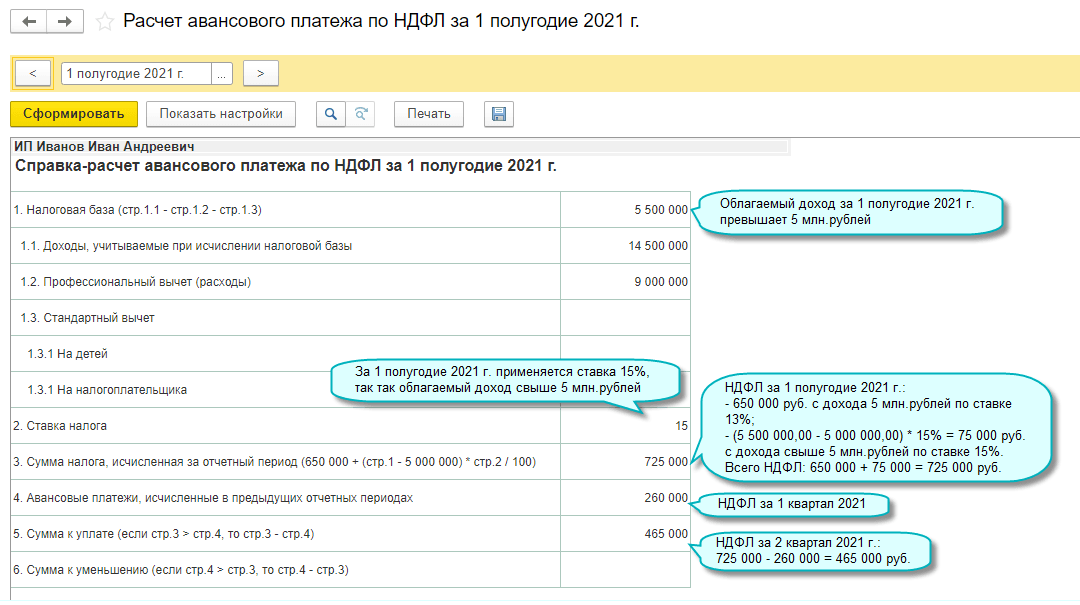This screenshot has height=605, width=1080.
Task: Open period selection with ellipsis button
Action: click(x=222, y=73)
